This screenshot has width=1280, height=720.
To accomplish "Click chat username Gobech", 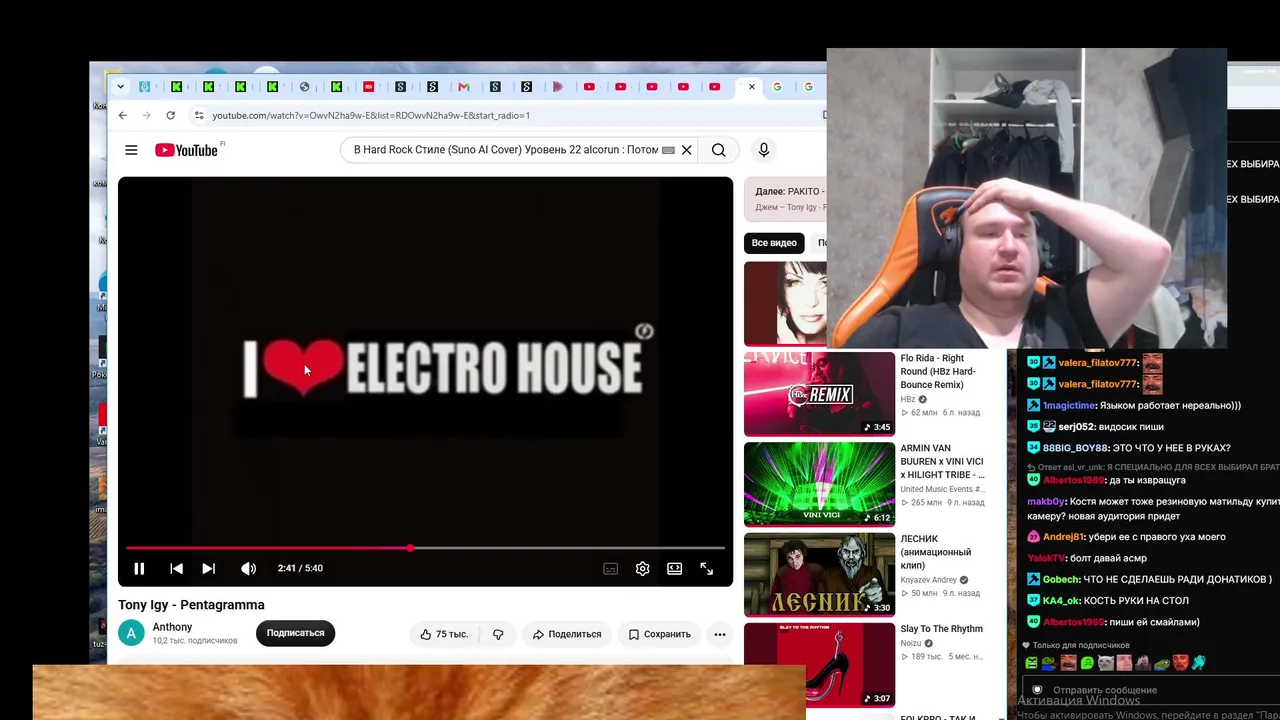I will [x=1061, y=579].
